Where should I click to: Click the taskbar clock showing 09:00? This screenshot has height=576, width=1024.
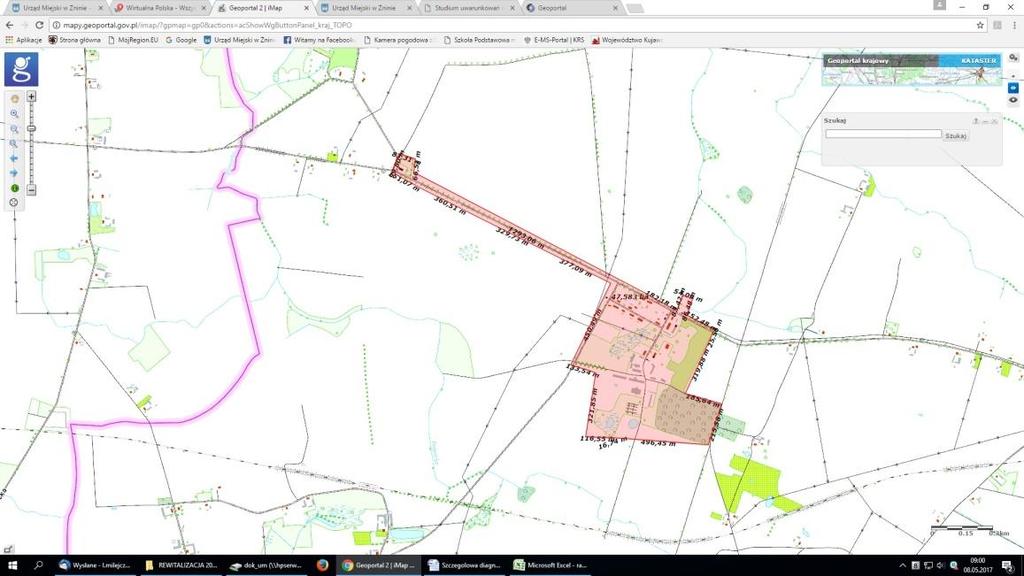978,565
